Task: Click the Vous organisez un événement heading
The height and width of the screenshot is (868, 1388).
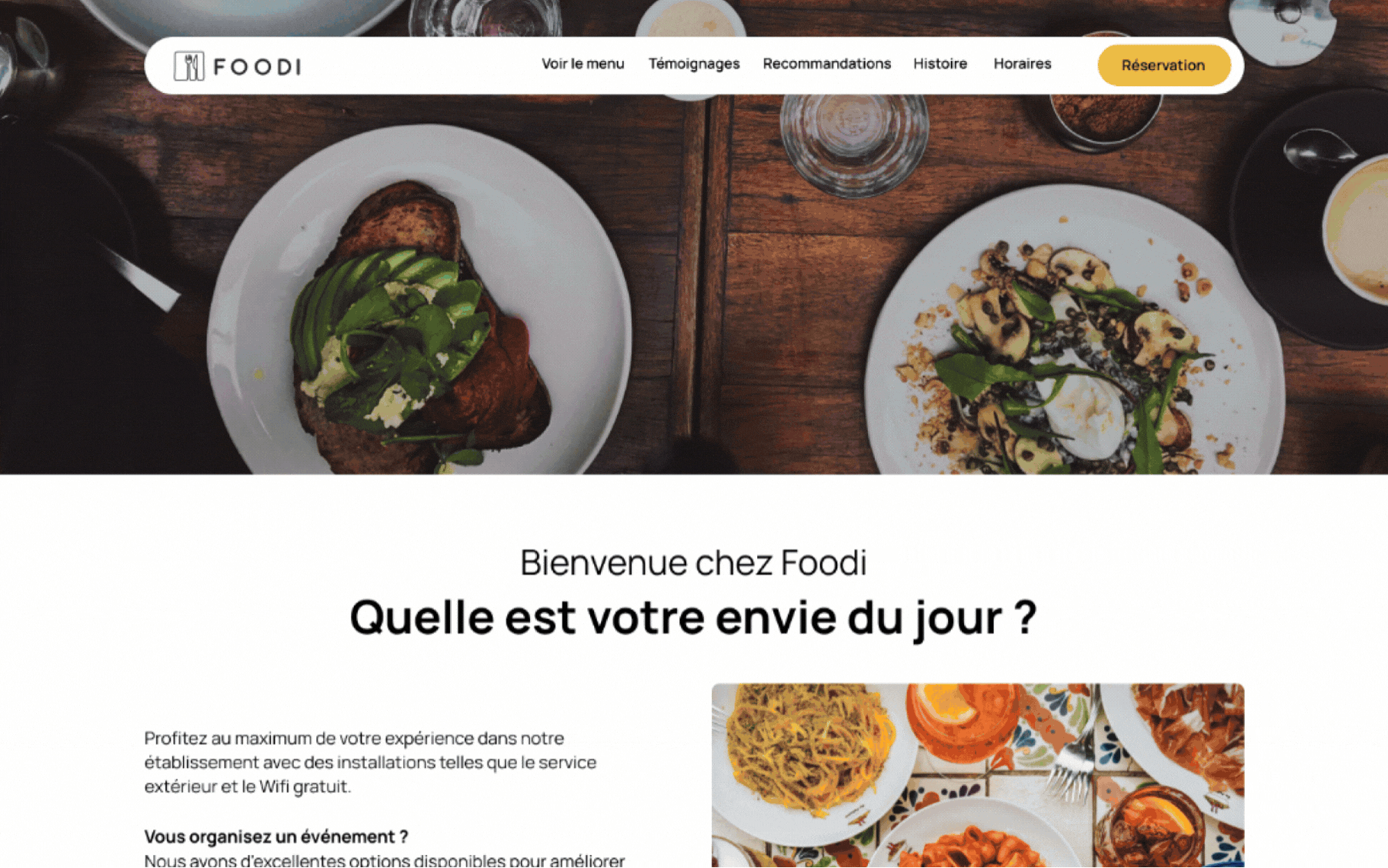Action: 276,836
